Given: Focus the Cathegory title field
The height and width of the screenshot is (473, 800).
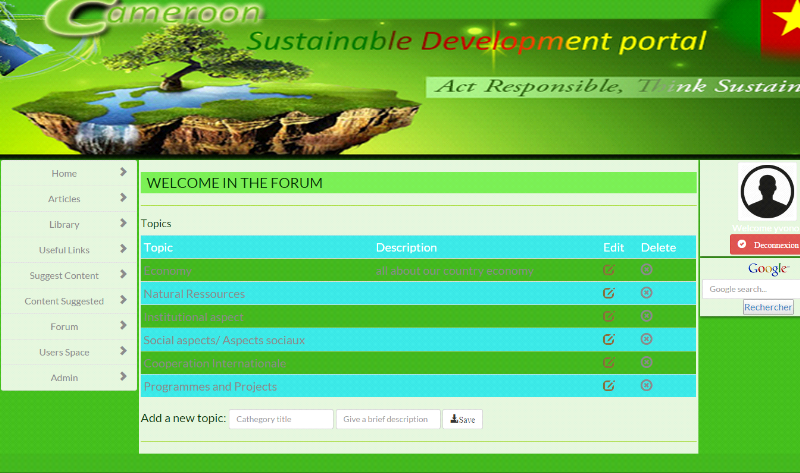Looking at the screenshot, I should 281,419.
